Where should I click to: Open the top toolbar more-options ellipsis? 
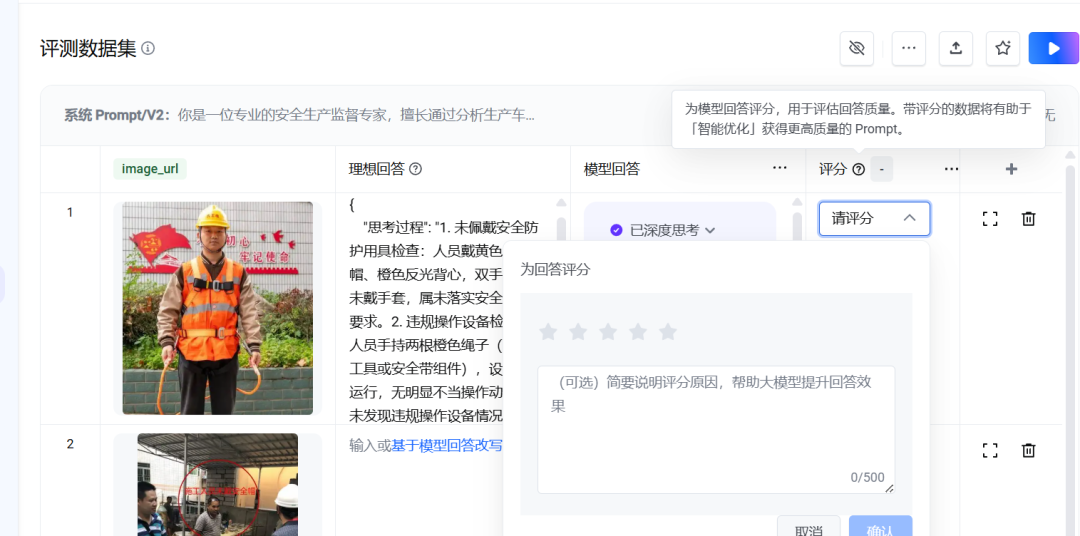908,48
